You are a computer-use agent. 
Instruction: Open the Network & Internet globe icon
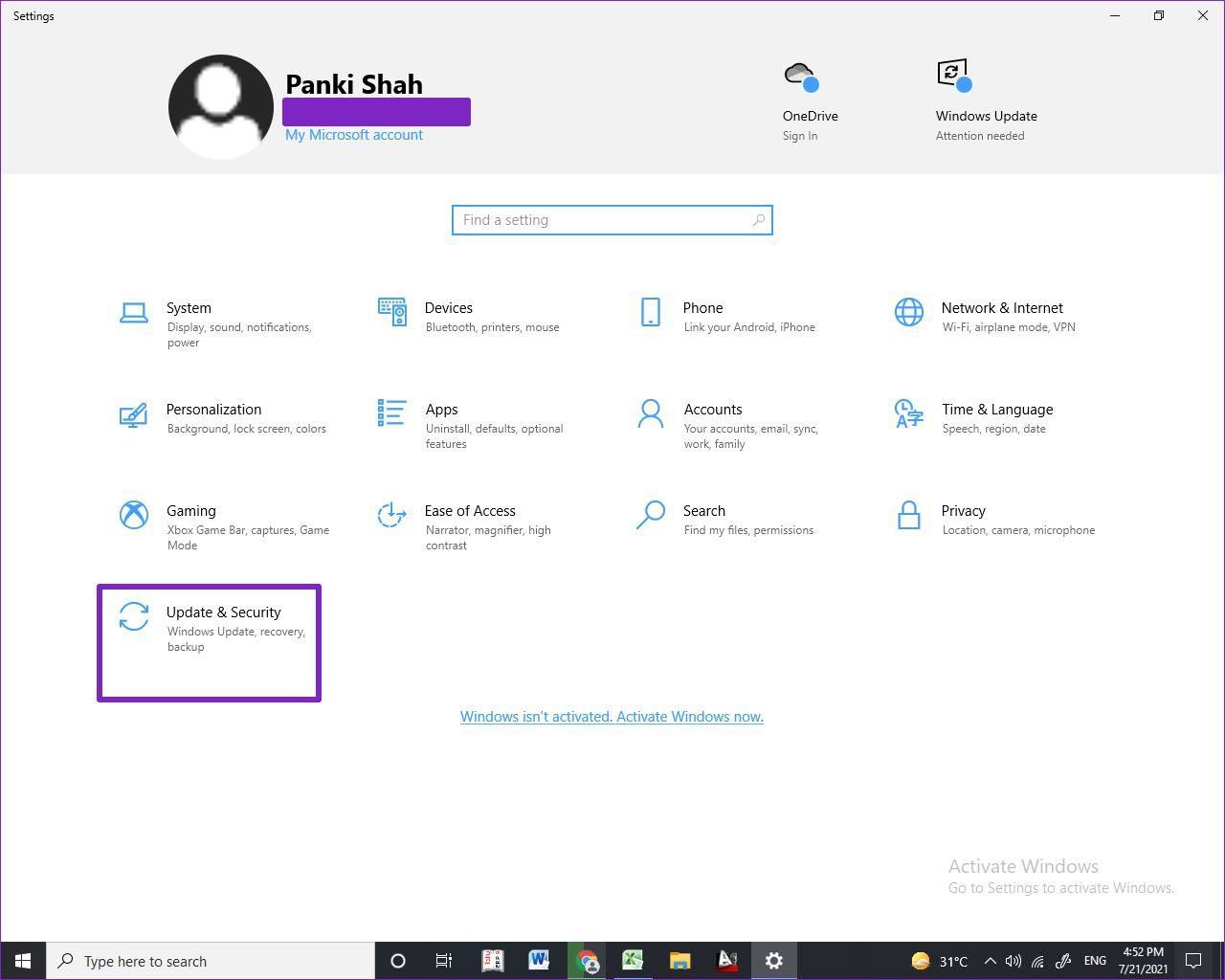pyautogui.click(x=908, y=312)
